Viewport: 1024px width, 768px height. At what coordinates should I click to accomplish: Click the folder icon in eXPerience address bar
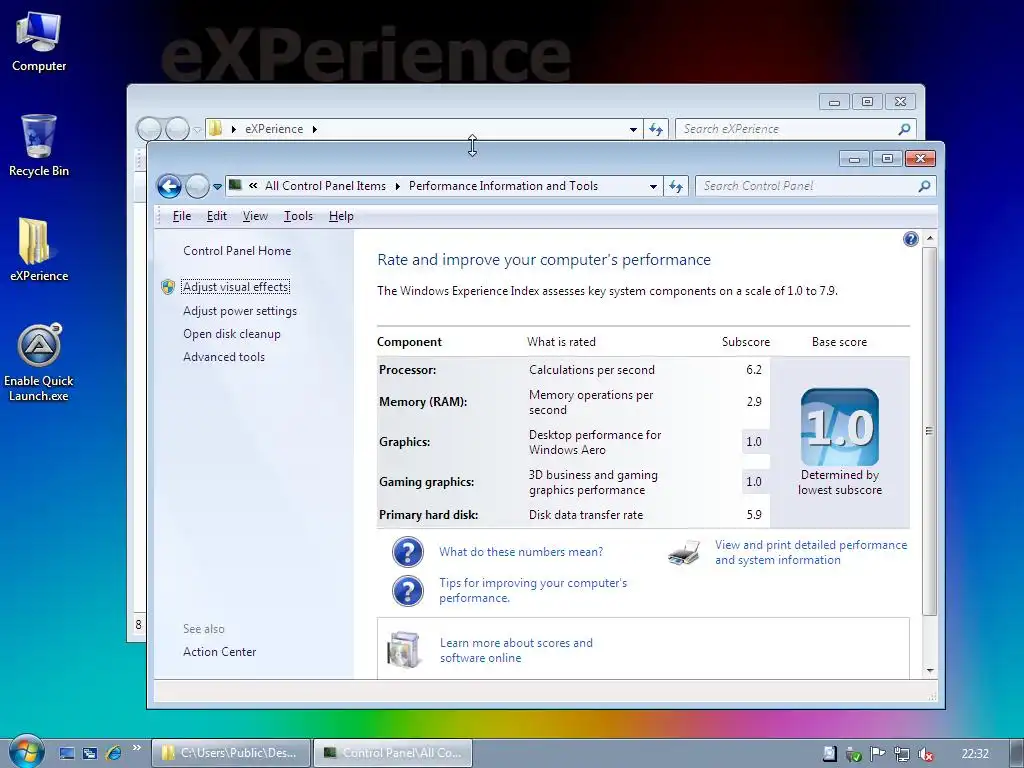pyautogui.click(x=216, y=129)
